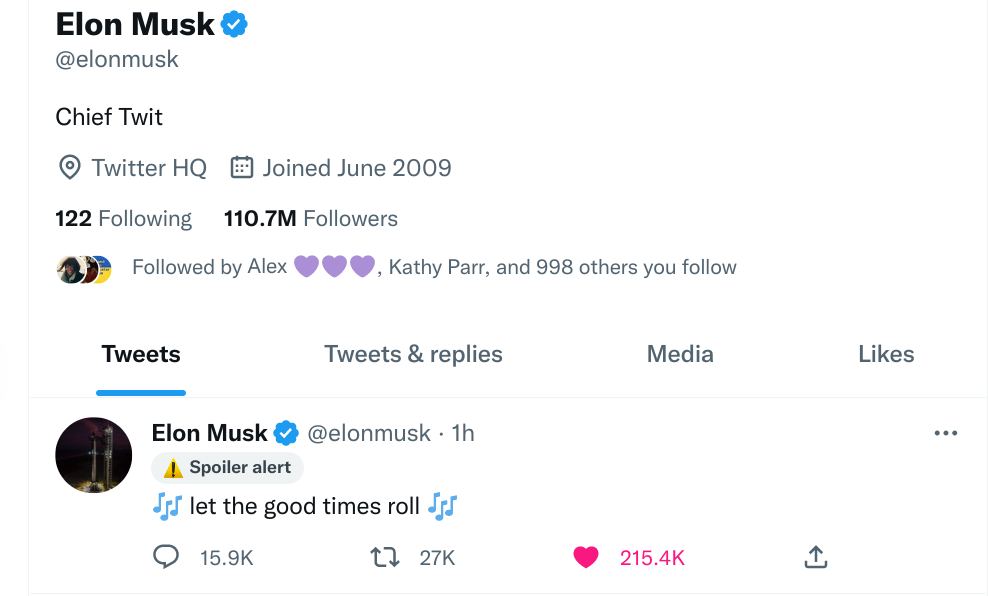Click the calendar icon near Joined June 2009
This screenshot has width=988, height=596.
pos(241,167)
